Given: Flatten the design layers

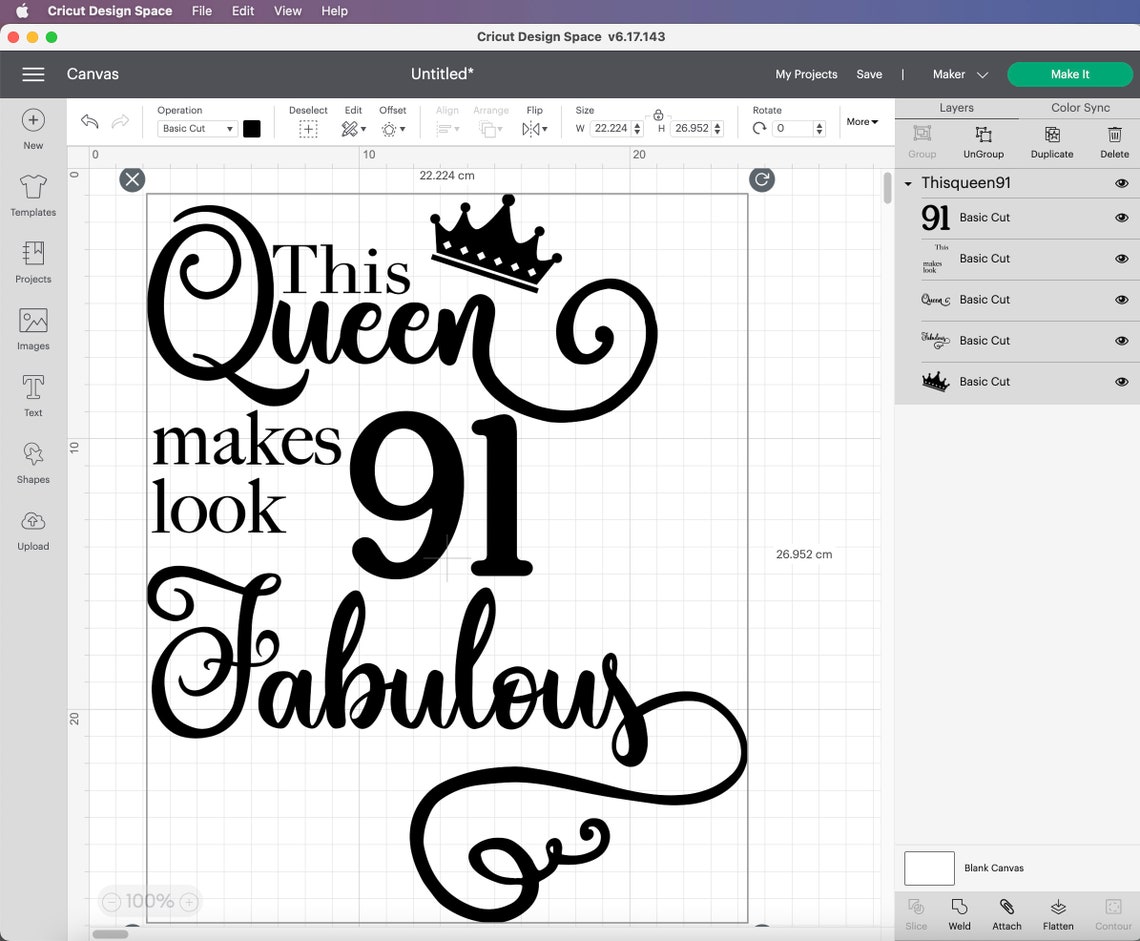Looking at the screenshot, I should click(1058, 912).
